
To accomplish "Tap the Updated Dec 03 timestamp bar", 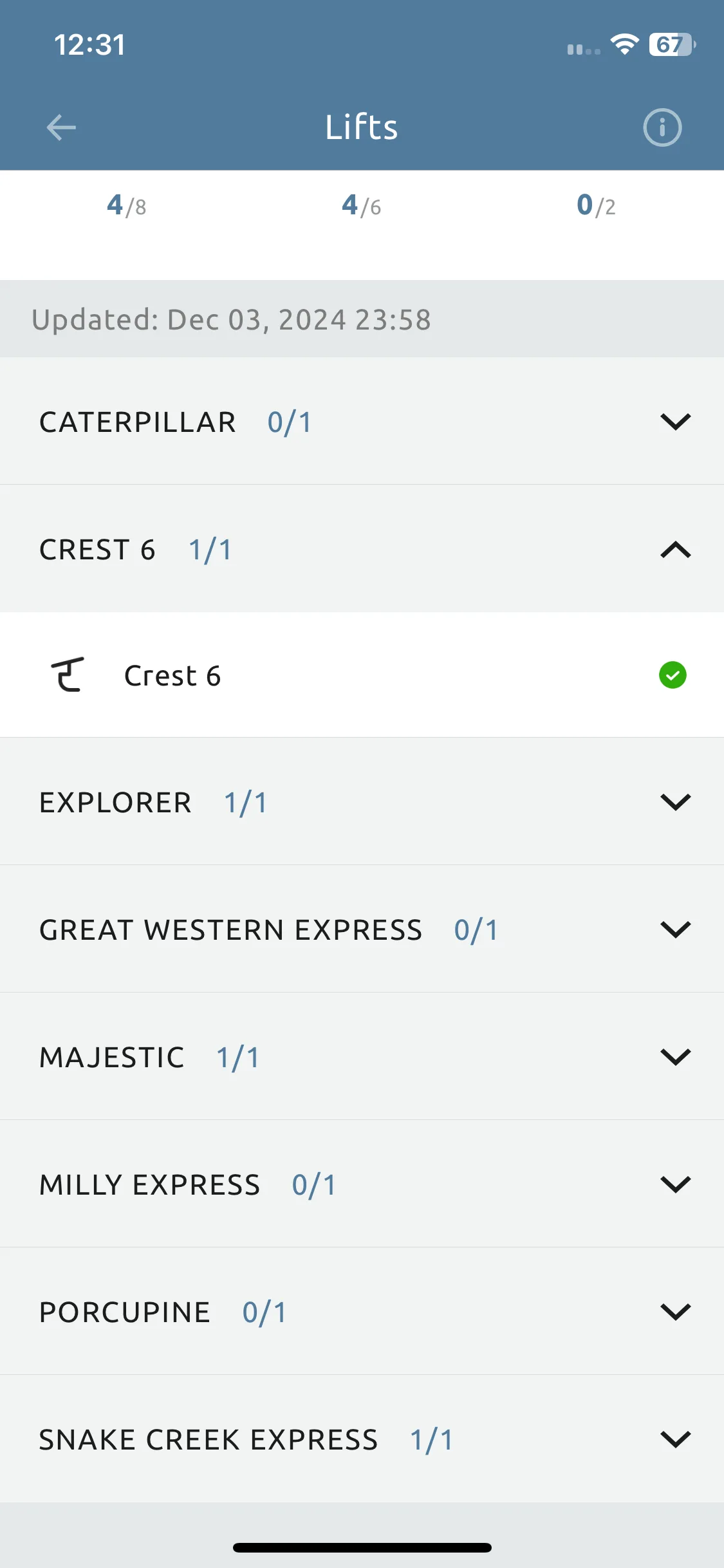I will pyautogui.click(x=362, y=319).
